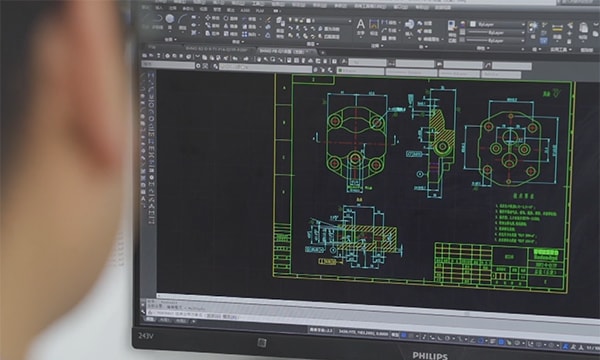This screenshot has width=600, height=360.
Task: Switch to the first drawing file tab
Action: [x=217, y=49]
